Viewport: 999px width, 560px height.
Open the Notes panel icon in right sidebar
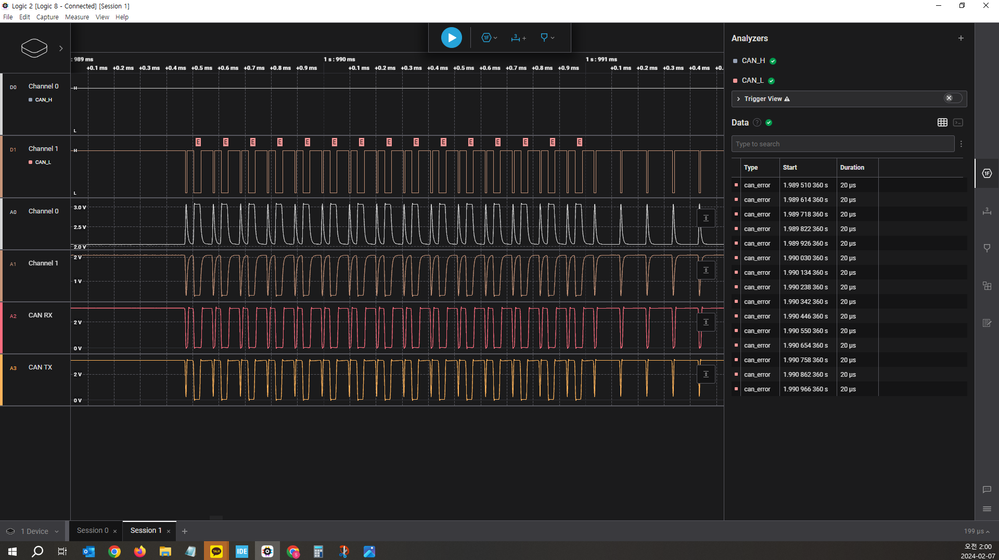pyautogui.click(x=987, y=322)
